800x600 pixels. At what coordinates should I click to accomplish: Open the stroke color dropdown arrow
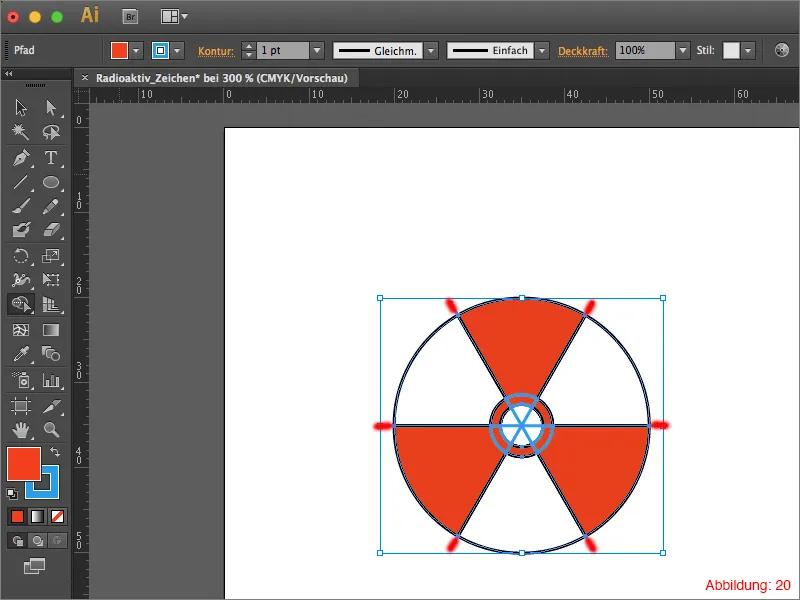point(177,51)
